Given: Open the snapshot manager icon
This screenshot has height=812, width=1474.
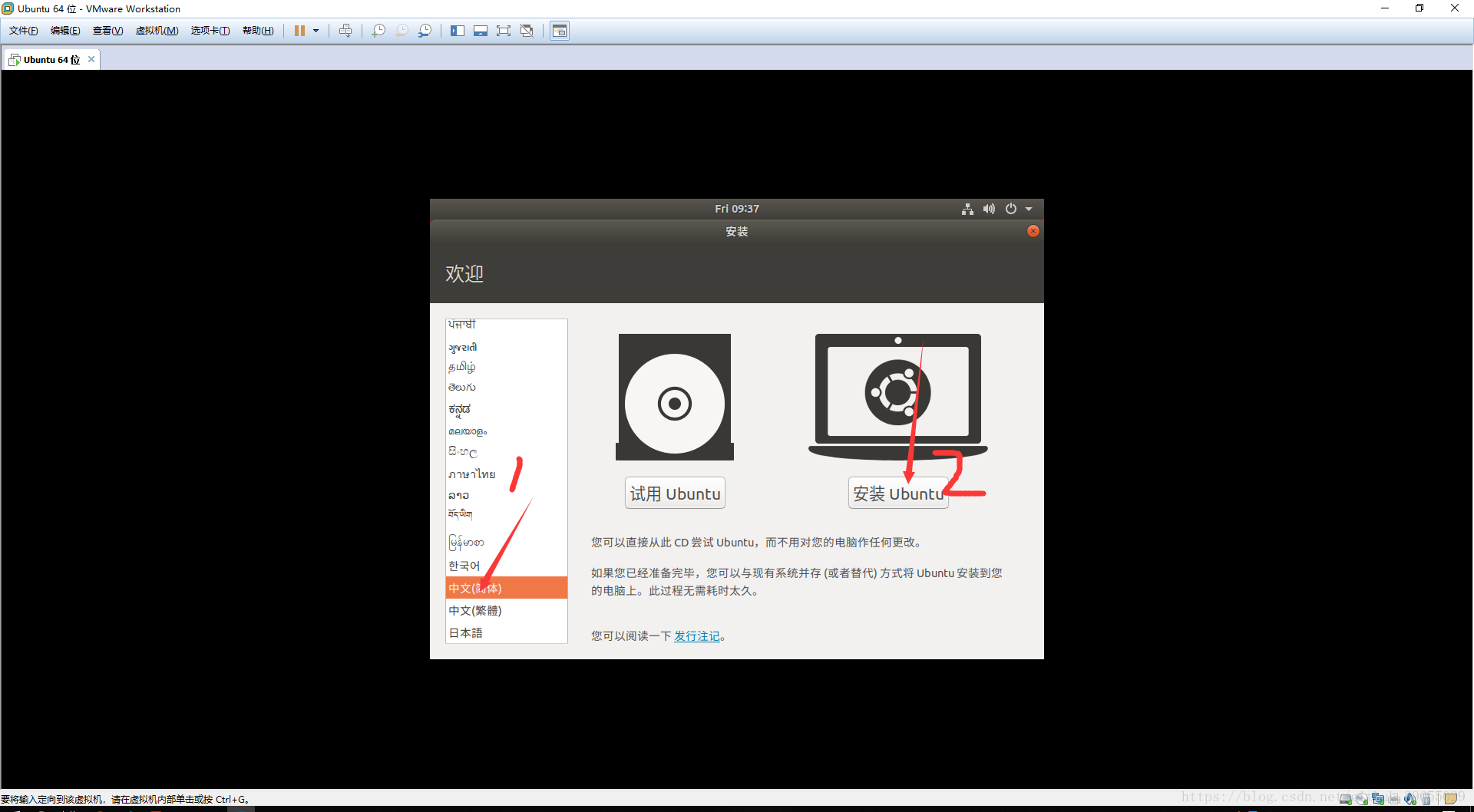Looking at the screenshot, I should [x=425, y=31].
